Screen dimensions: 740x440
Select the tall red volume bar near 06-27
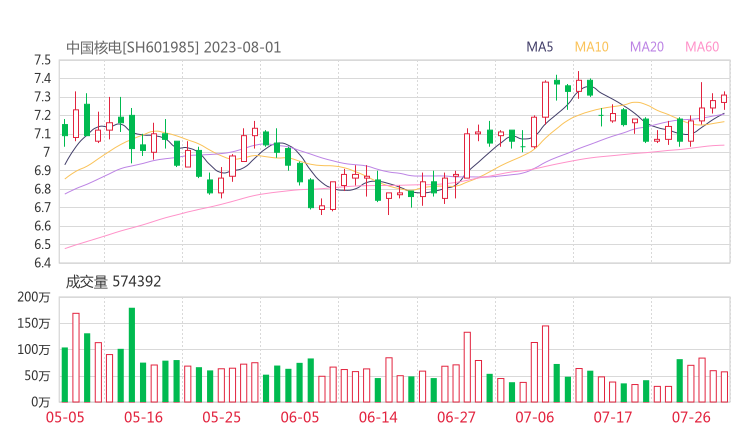tap(467, 367)
